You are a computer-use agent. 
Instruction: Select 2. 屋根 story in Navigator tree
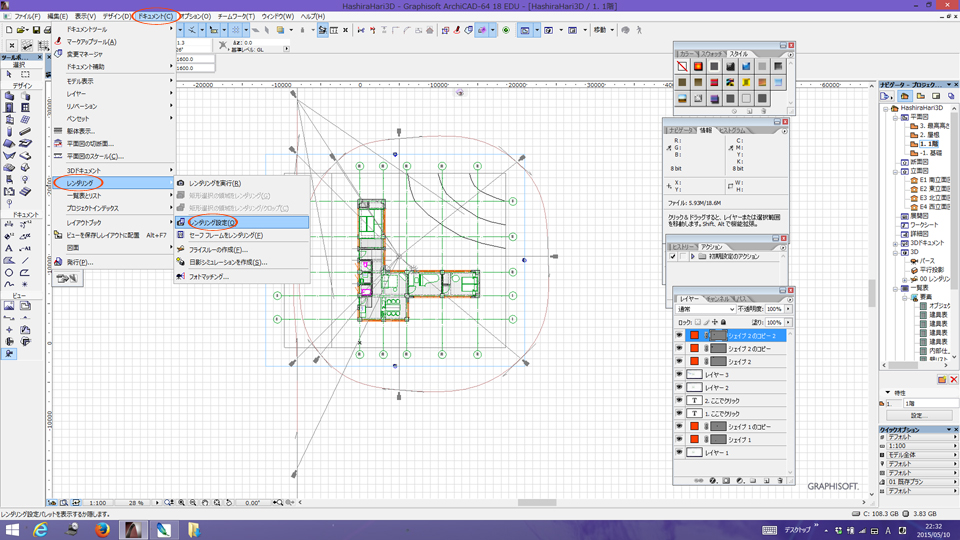929,135
